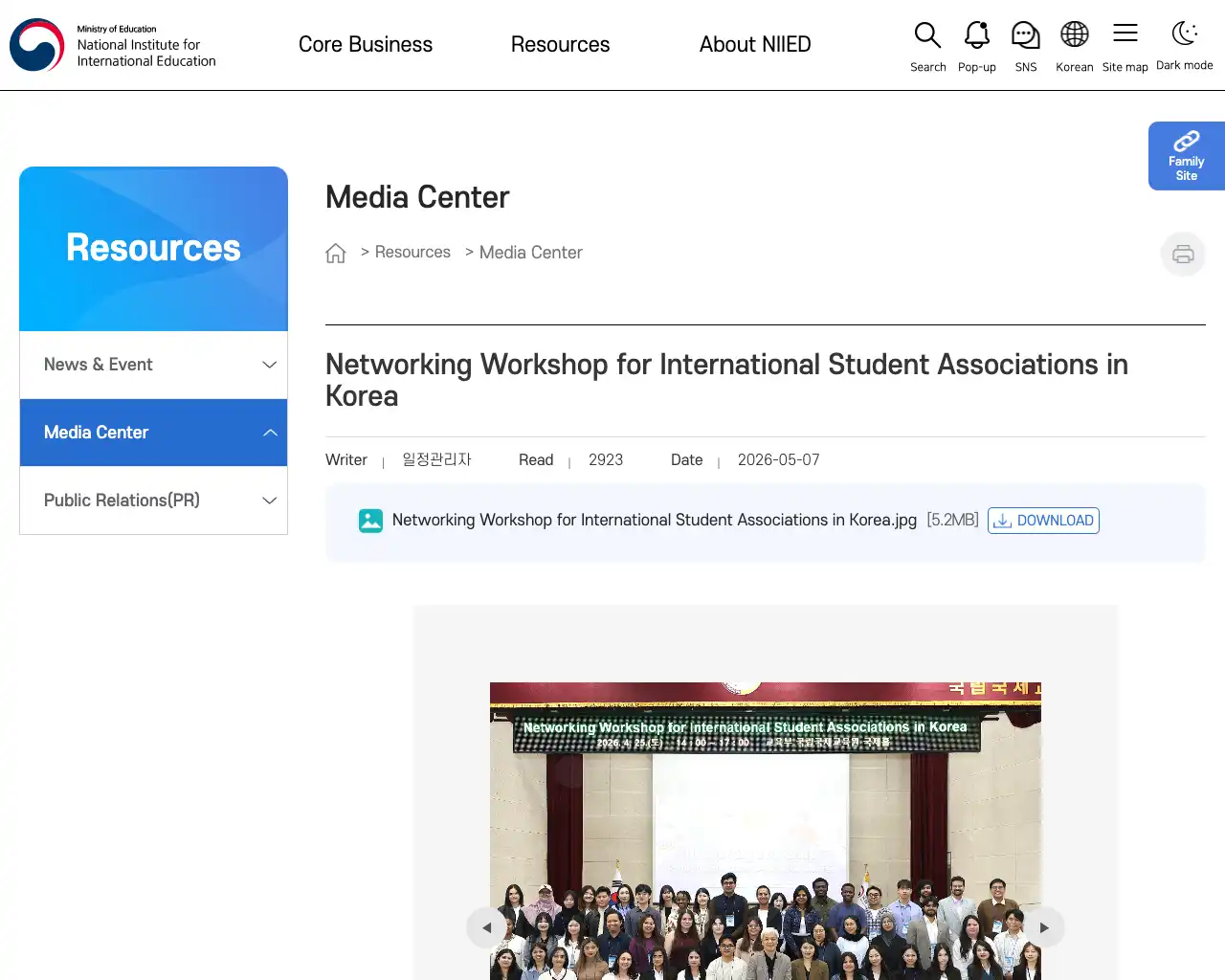Click the image file type icon
The width and height of the screenshot is (1225, 980).
(370, 521)
